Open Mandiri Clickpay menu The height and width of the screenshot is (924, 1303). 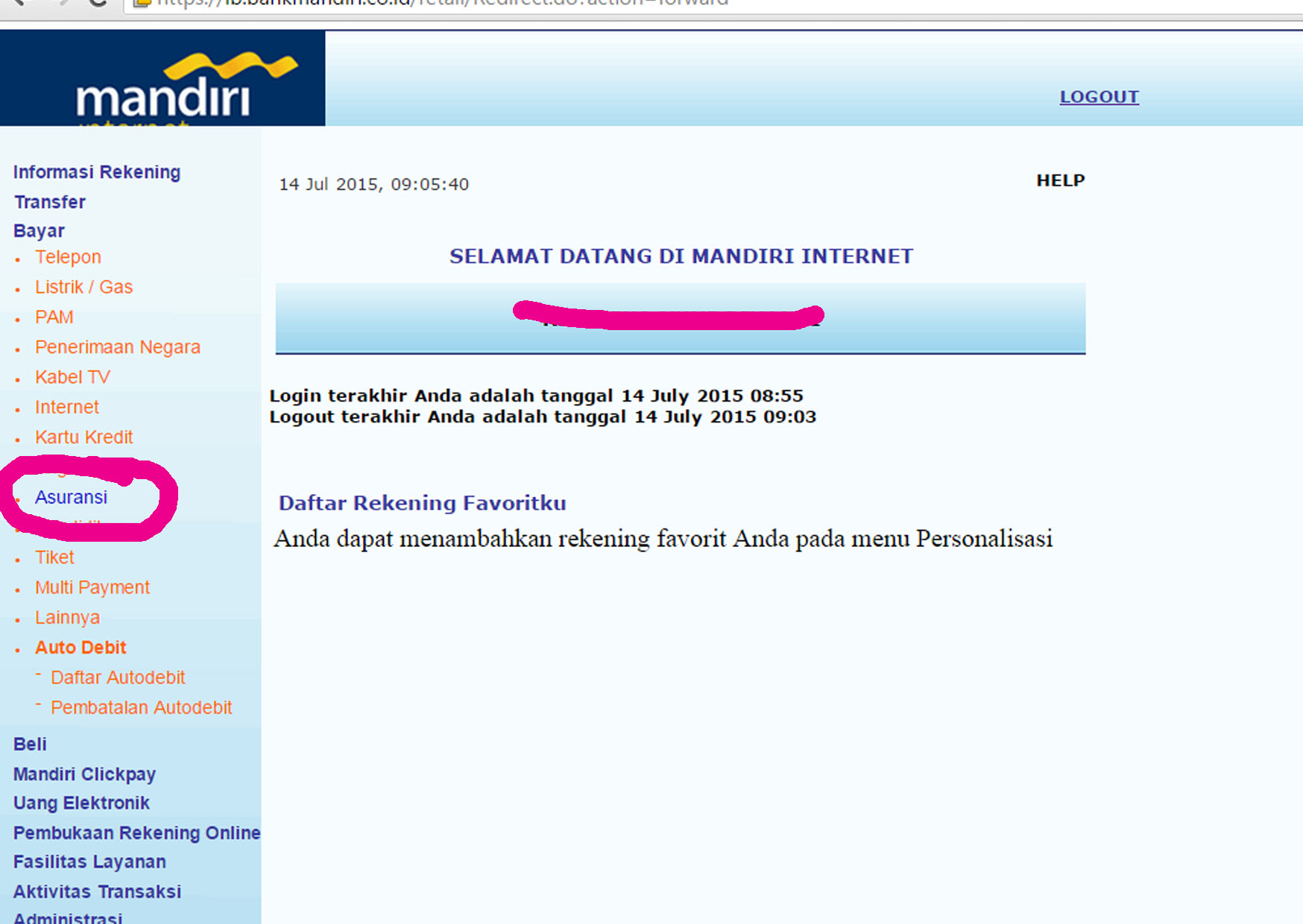tap(84, 774)
